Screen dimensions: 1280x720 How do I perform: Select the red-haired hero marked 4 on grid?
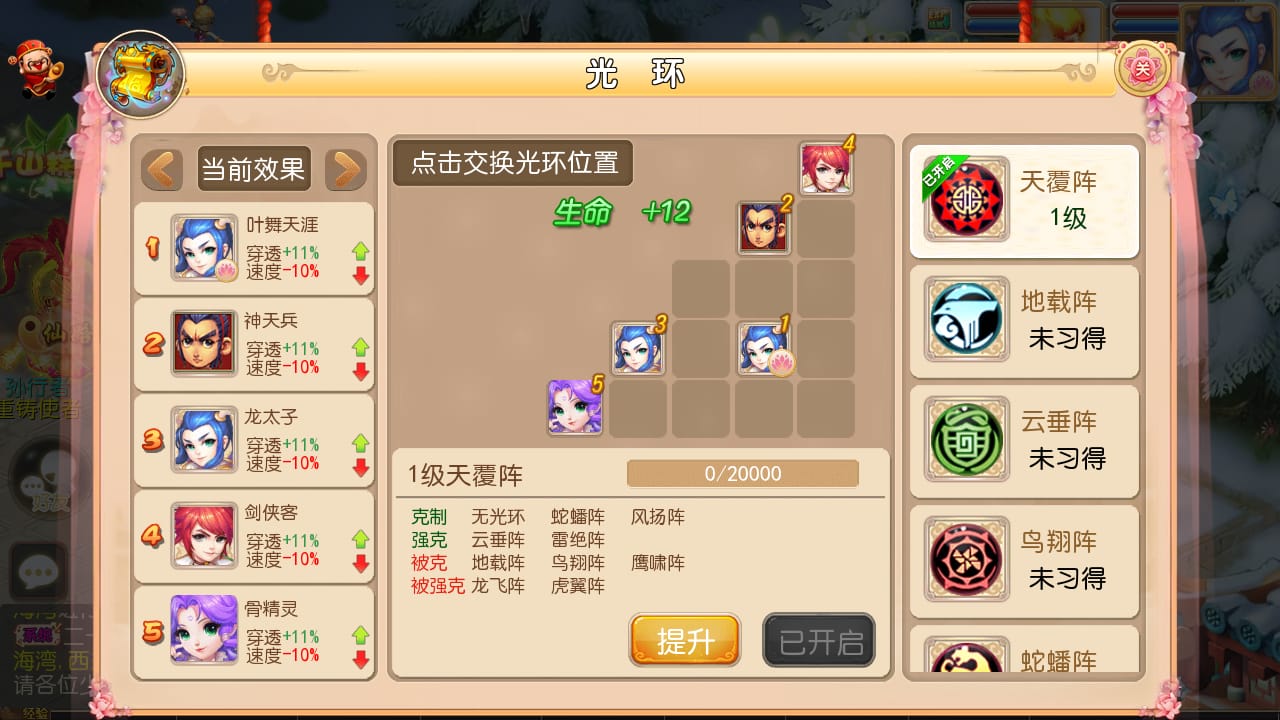826,168
